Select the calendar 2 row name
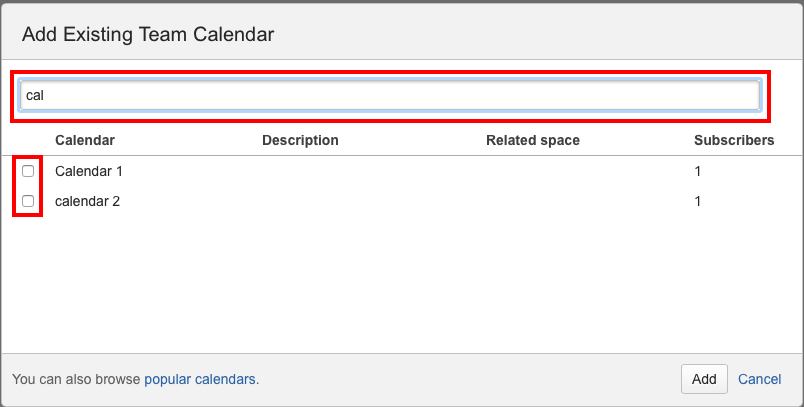This screenshot has width=804, height=407. [x=87, y=201]
